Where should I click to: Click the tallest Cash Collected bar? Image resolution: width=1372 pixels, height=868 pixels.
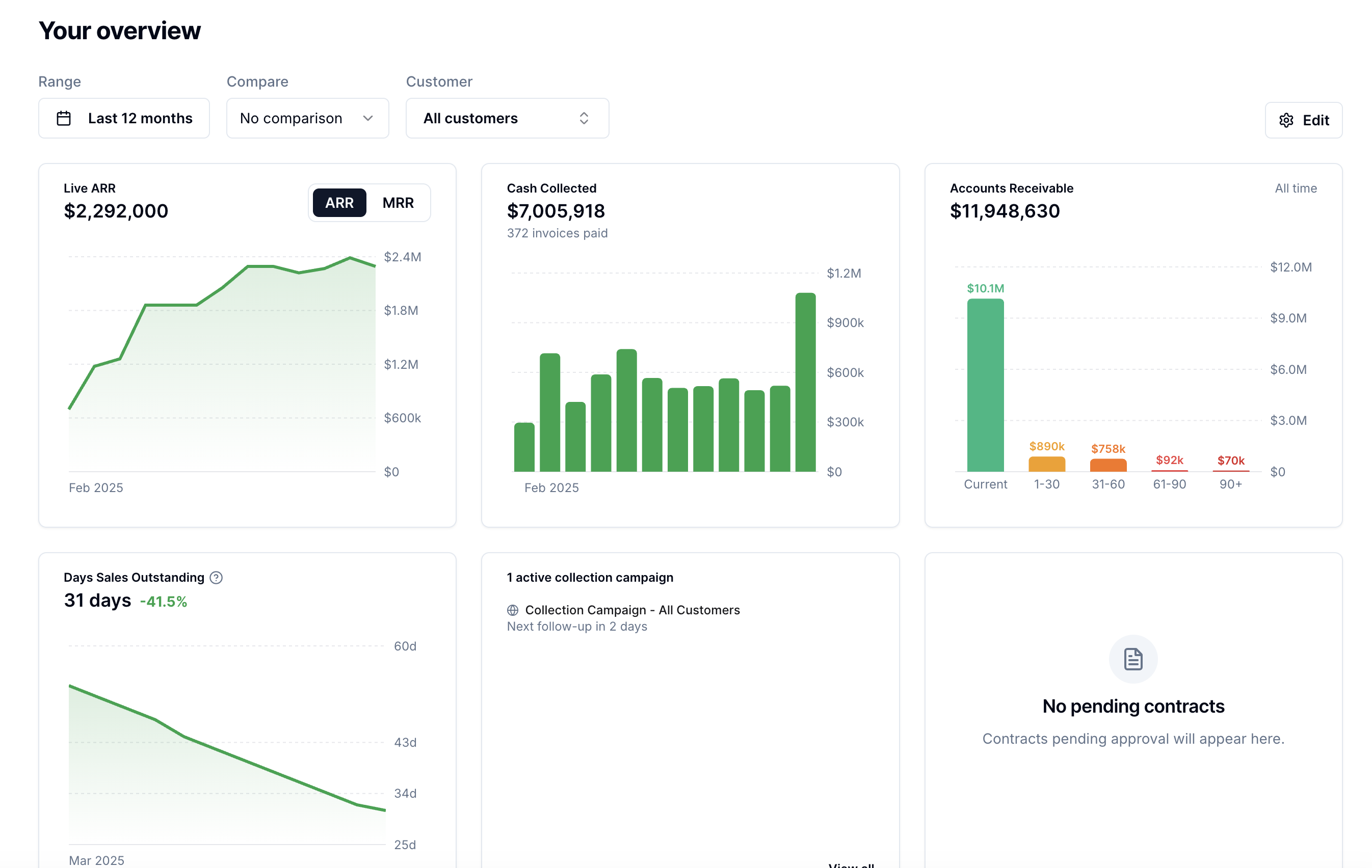(x=805, y=382)
